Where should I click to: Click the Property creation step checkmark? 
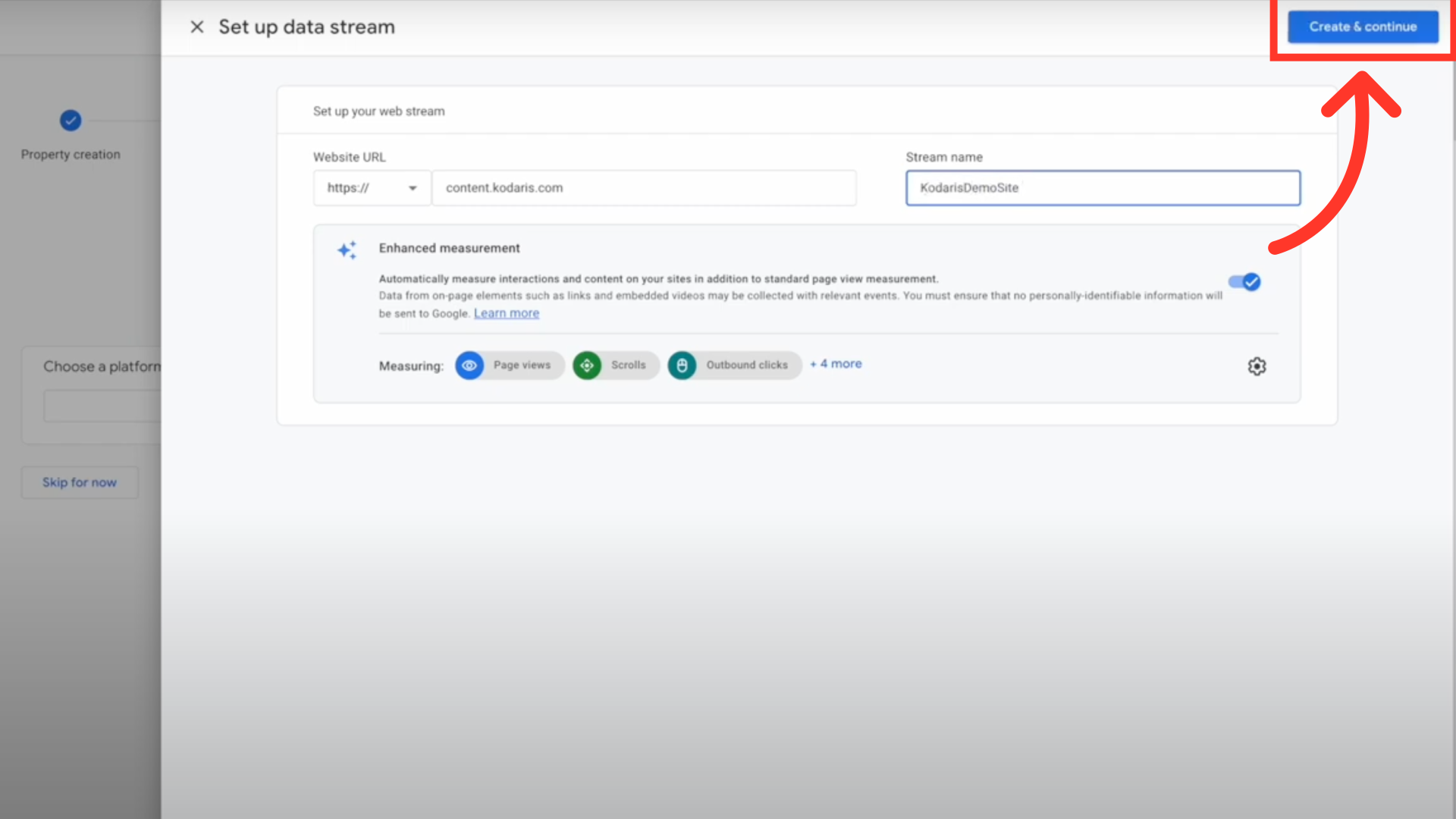(71, 121)
